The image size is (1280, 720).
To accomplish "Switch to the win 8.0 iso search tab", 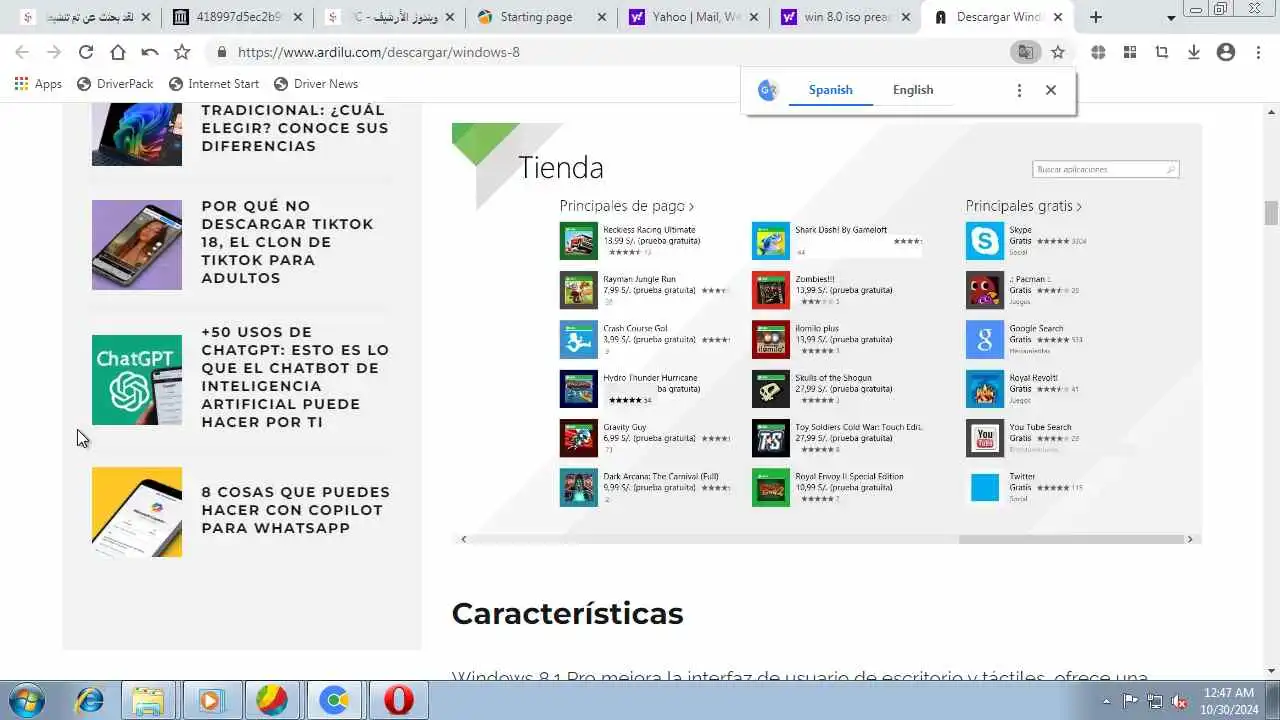I will click(845, 17).
